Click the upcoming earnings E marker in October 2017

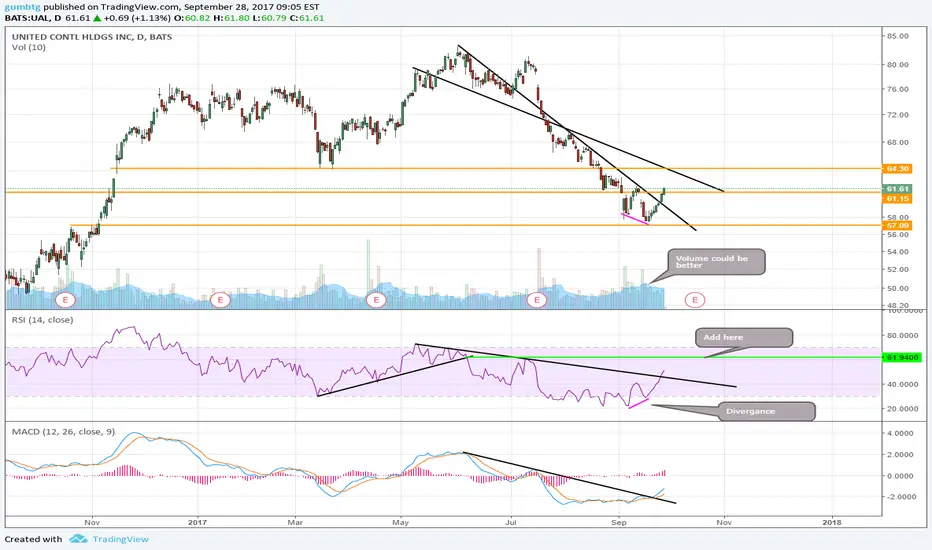(695, 300)
